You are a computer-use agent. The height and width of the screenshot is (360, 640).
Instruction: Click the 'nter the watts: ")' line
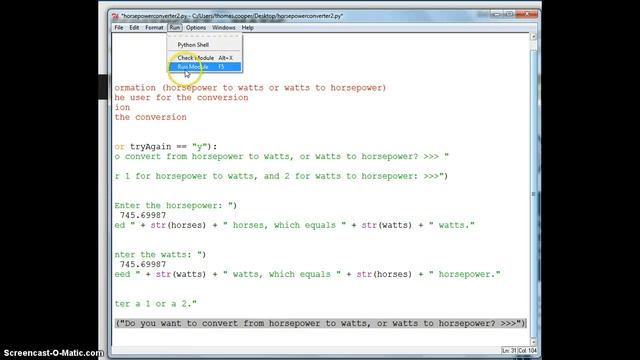pyautogui.click(x=160, y=255)
